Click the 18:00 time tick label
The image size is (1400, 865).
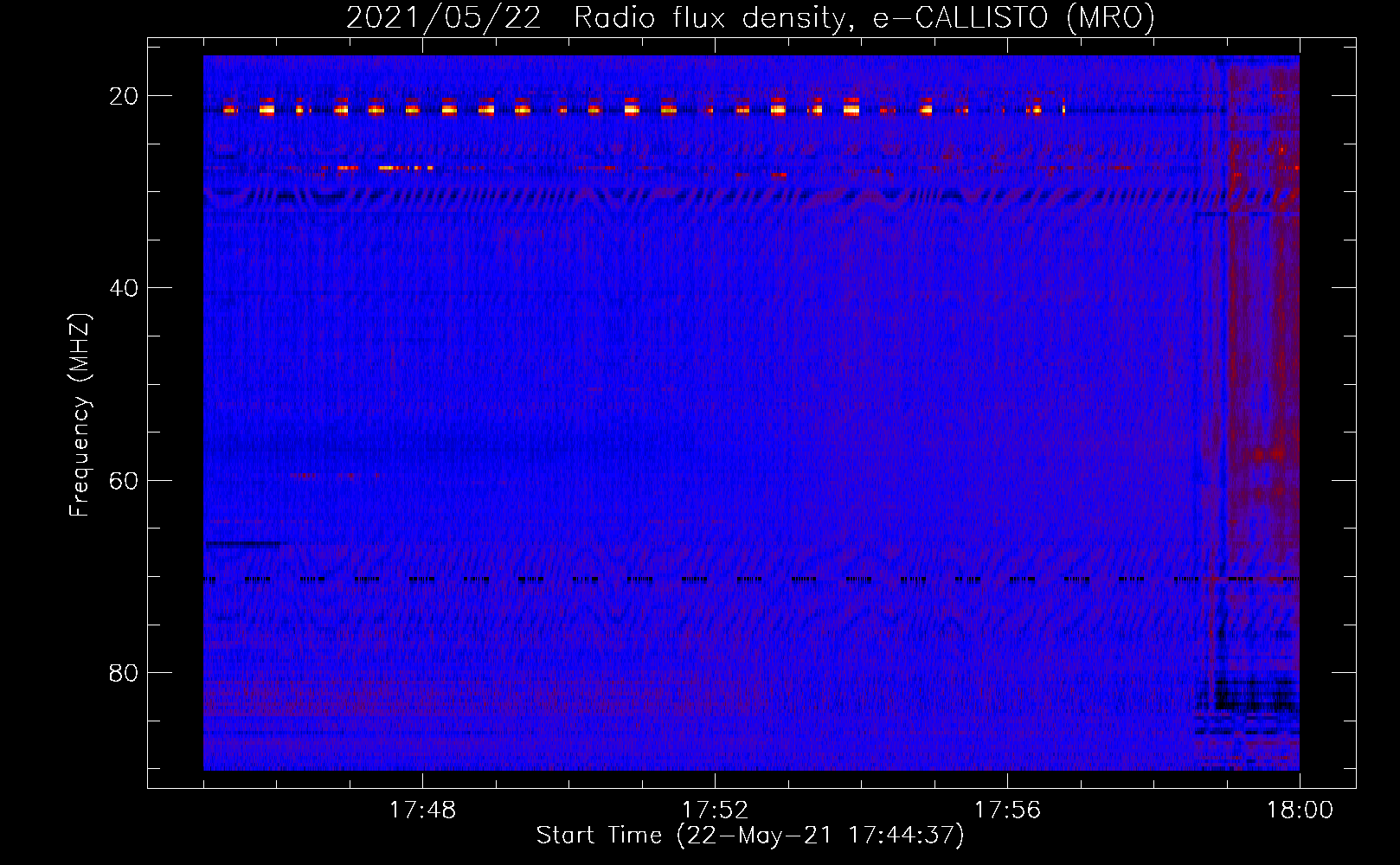point(1300,810)
